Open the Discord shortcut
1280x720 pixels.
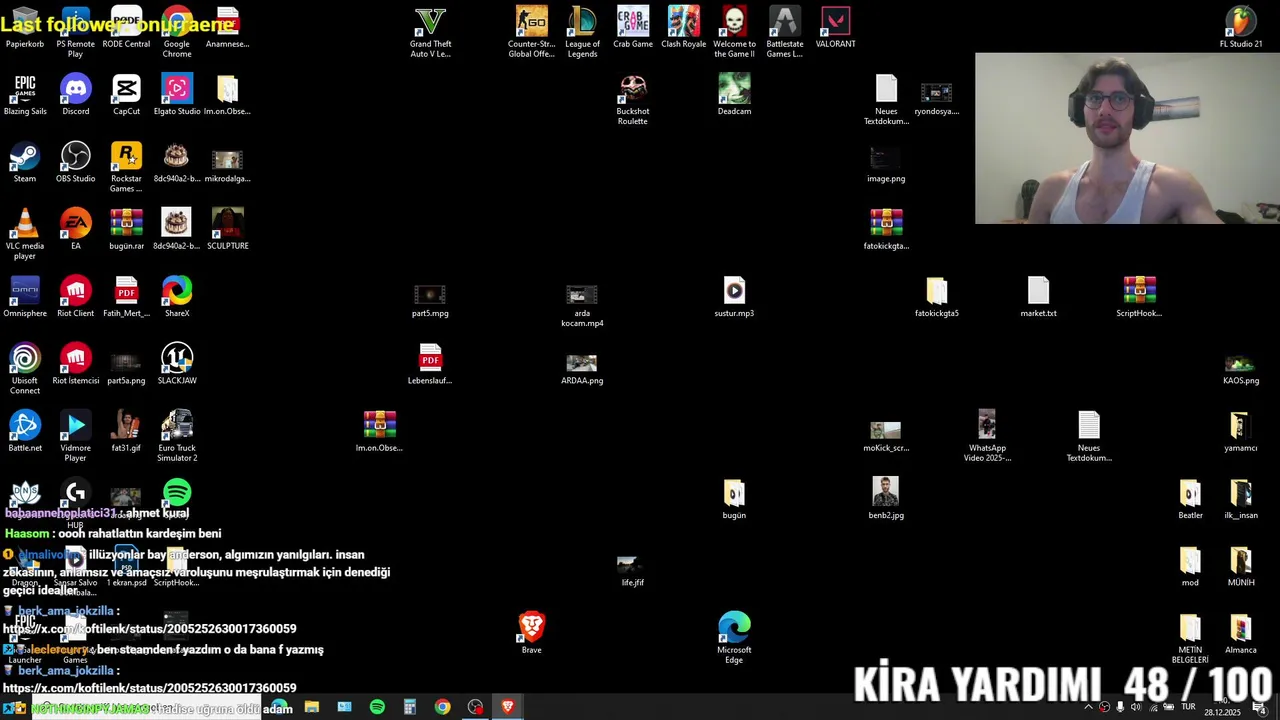click(75, 94)
